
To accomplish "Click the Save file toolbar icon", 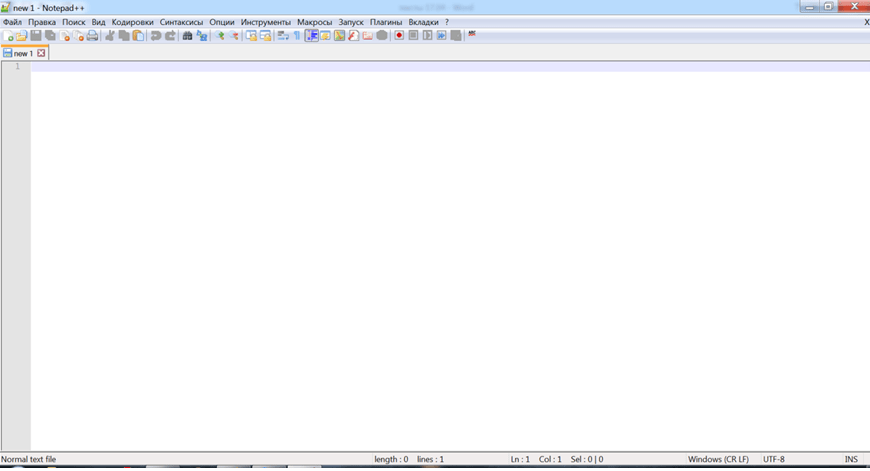I will coord(36,36).
